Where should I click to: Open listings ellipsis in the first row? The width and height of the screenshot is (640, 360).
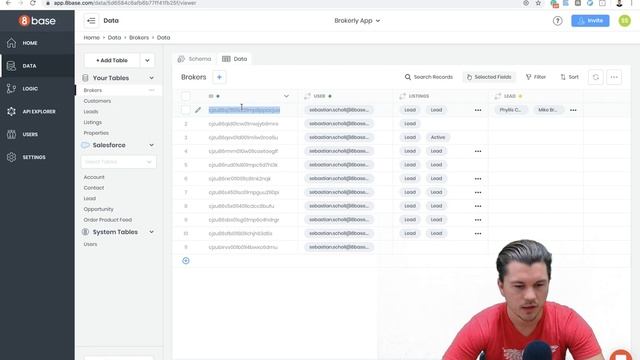coord(478,110)
